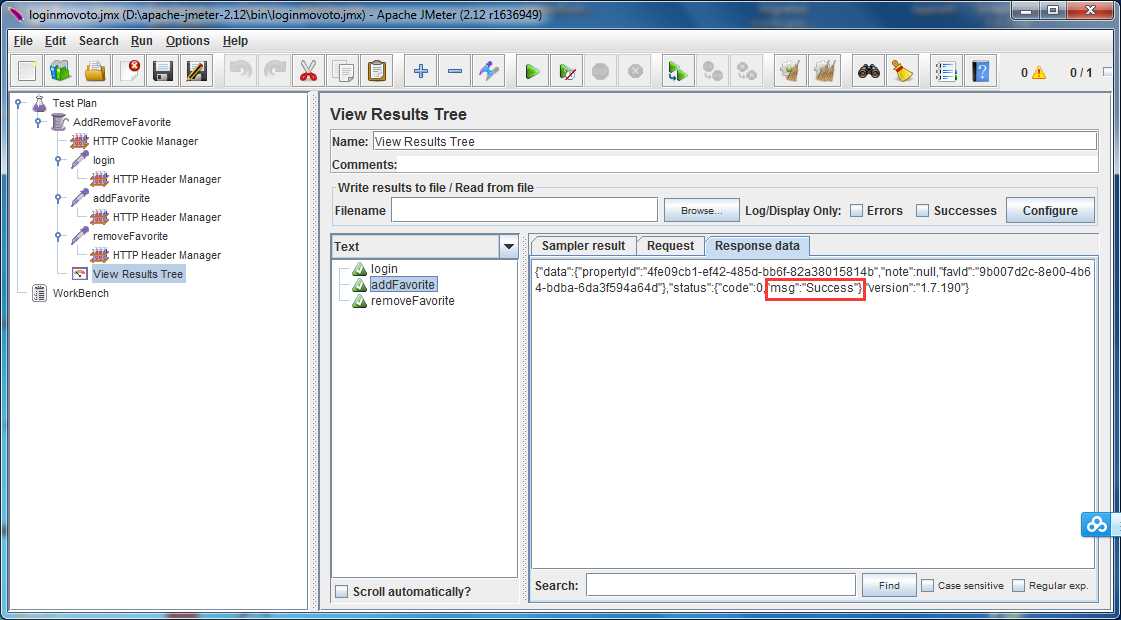Collapse the Test Plan tree node
Screen dimensions: 1121x620
click(x=18, y=103)
